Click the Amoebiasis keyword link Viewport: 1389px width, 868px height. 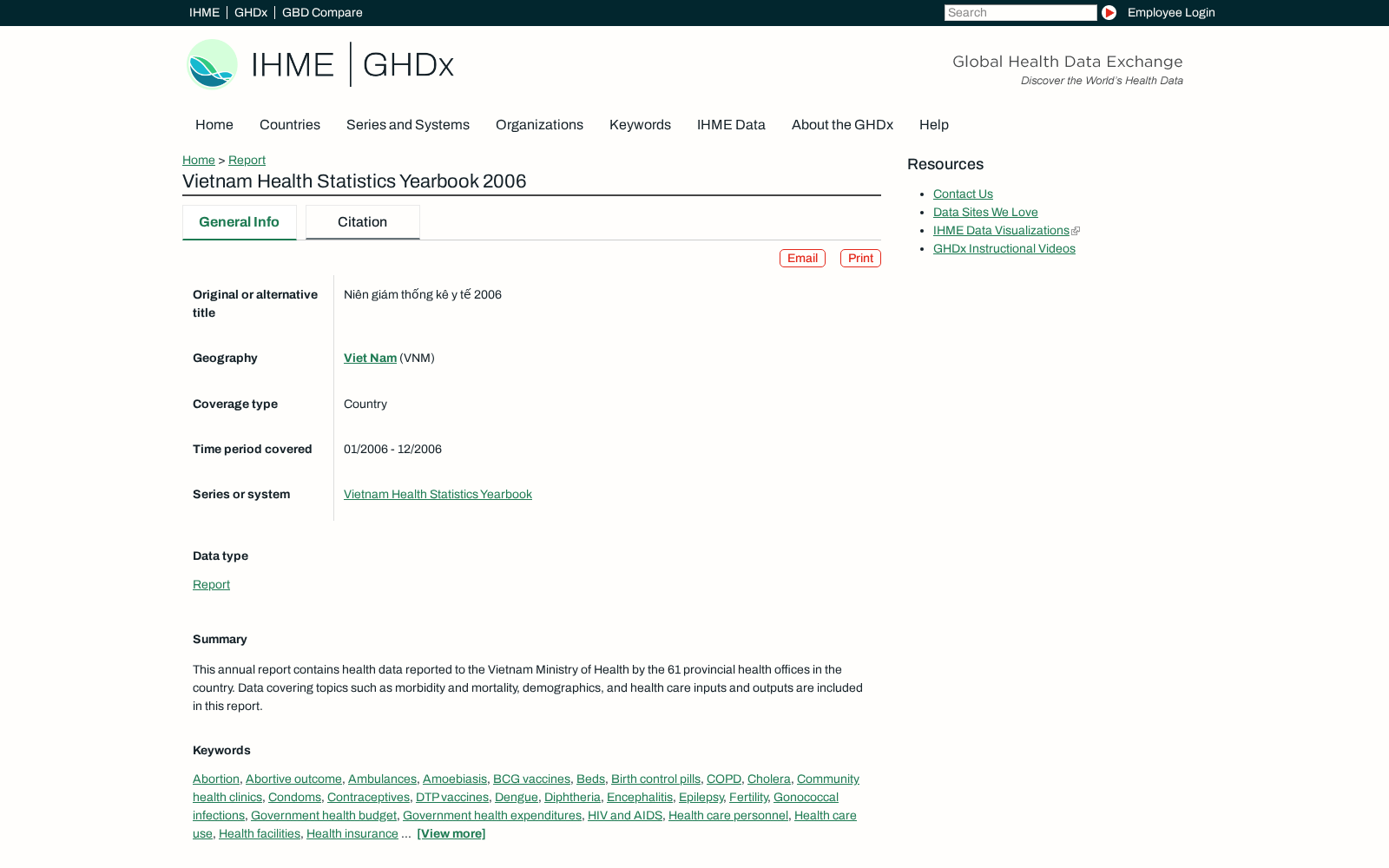[x=455, y=779]
